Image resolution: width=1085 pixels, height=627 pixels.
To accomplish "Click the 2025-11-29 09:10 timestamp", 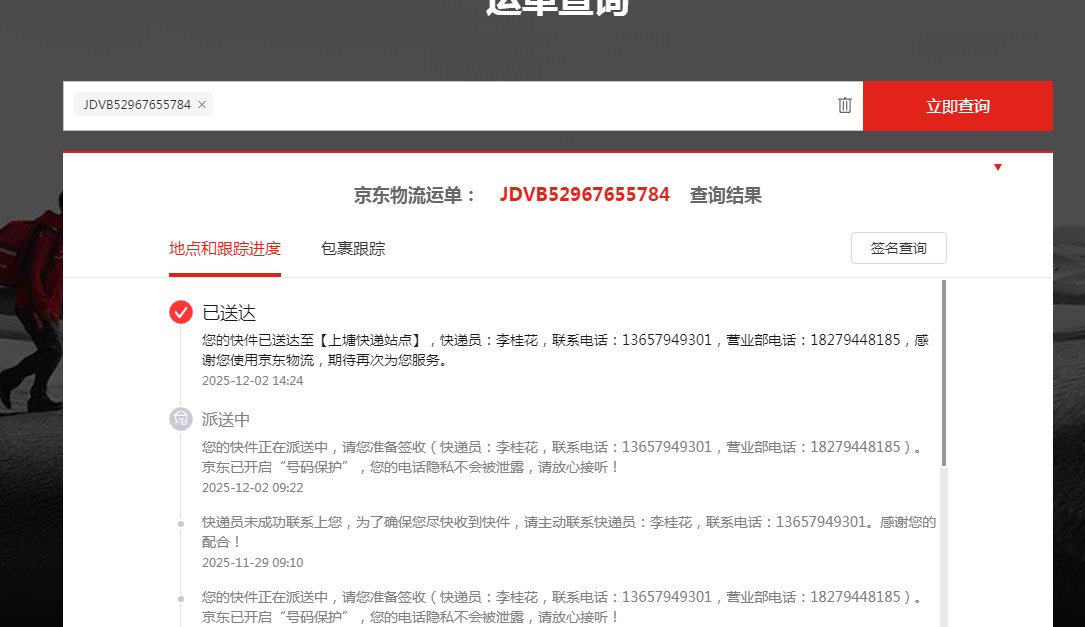I will [x=252, y=563].
